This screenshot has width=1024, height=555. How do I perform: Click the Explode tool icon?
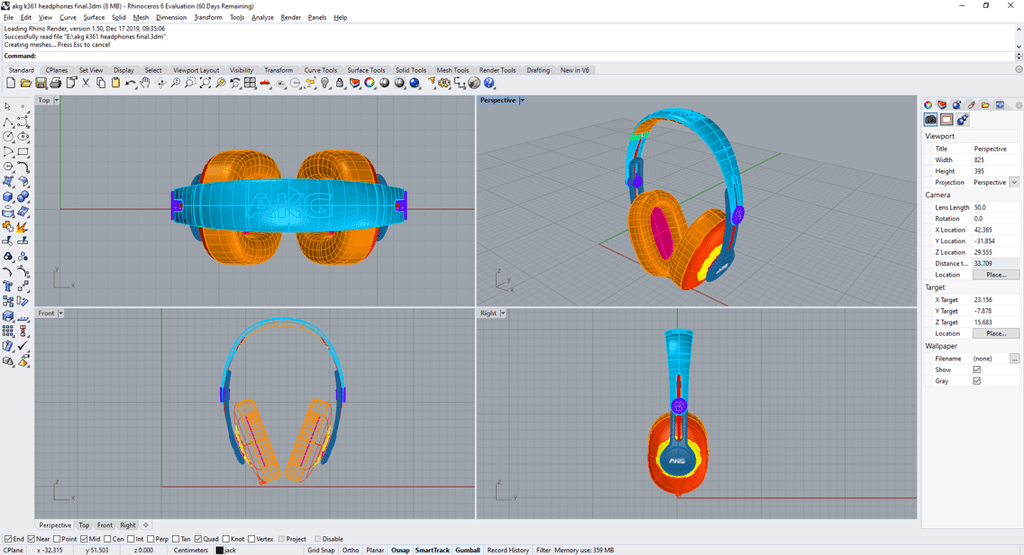click(x=23, y=227)
